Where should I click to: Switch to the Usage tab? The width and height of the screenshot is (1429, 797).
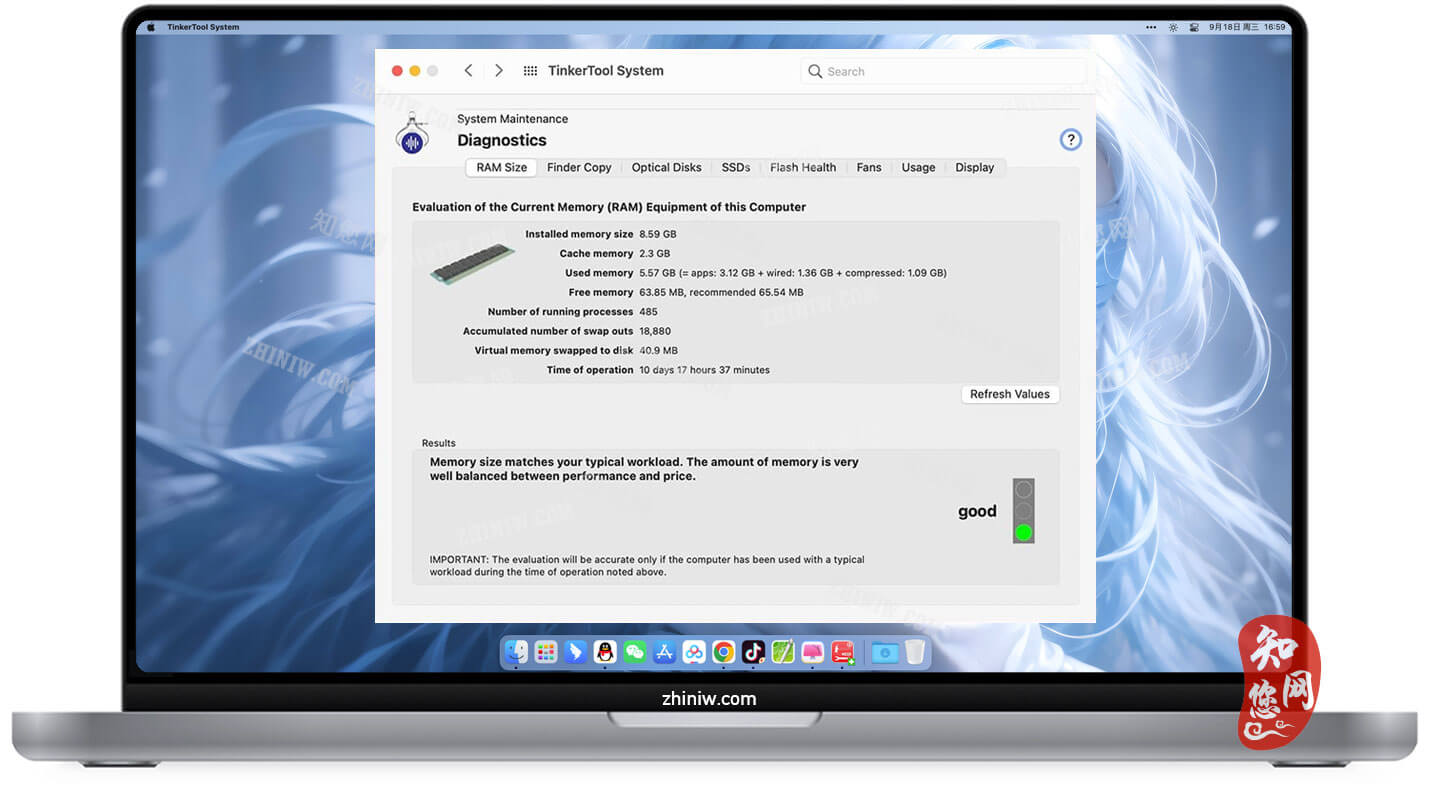click(x=918, y=168)
